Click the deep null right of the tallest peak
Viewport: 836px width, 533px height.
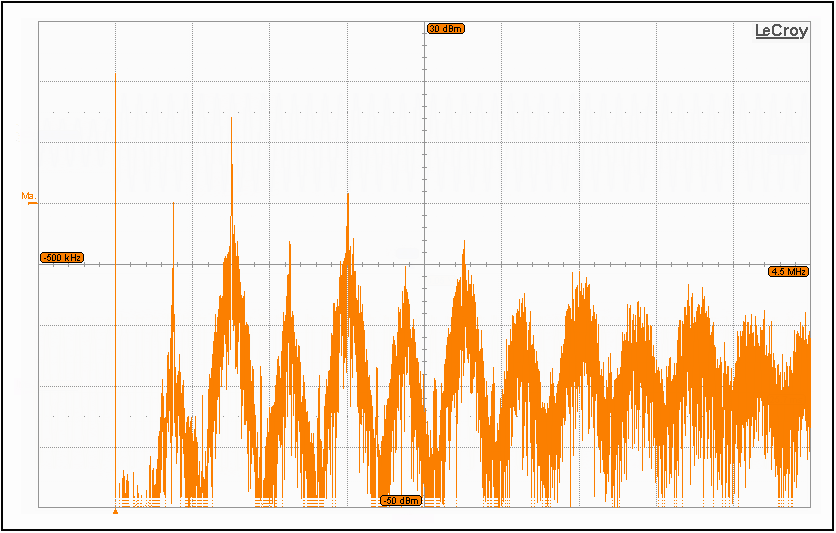(261, 492)
